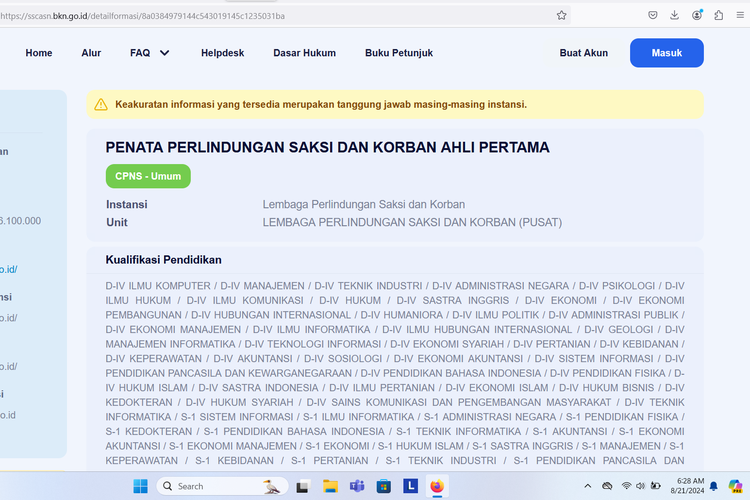Click the Windows Start button

pos(139,486)
